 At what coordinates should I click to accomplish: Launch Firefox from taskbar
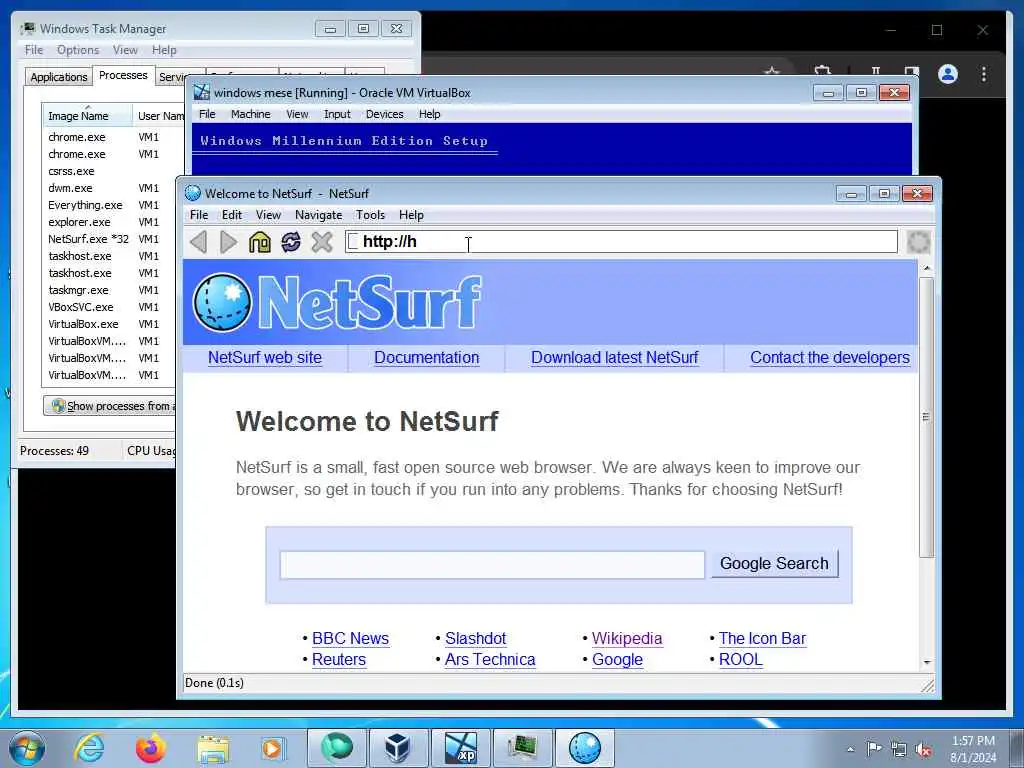(x=151, y=748)
